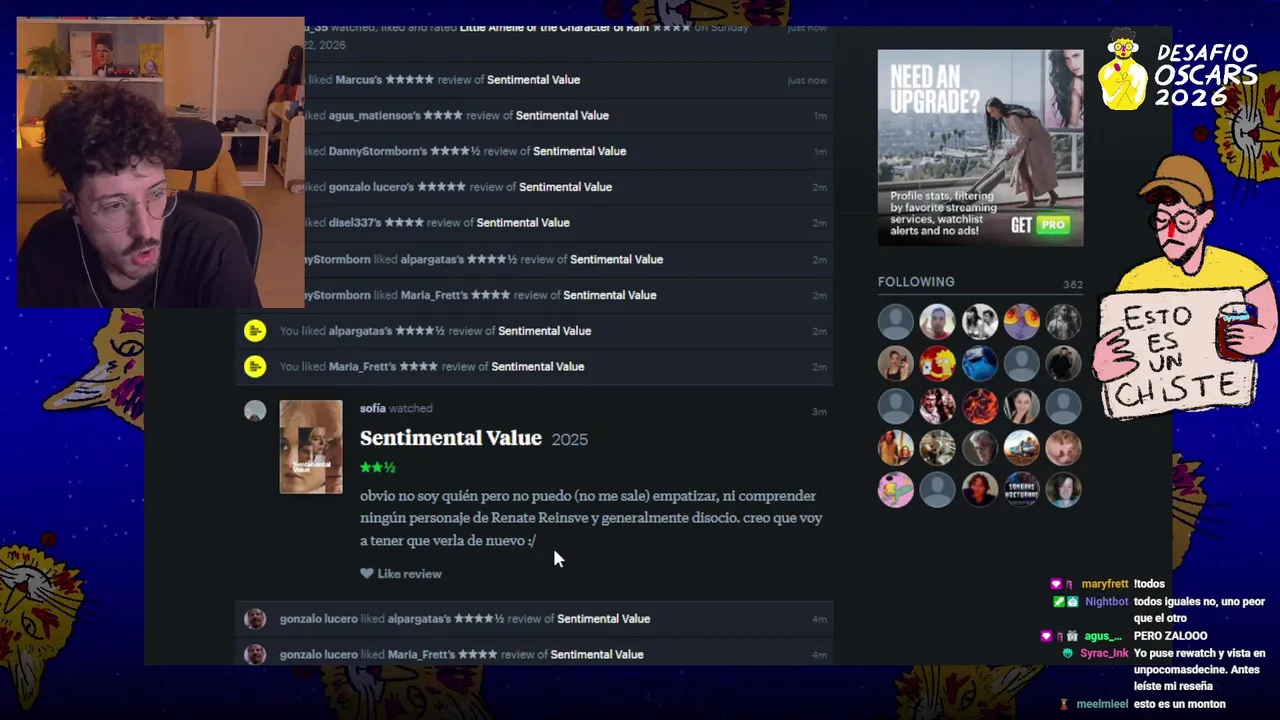Click gonzalo lucero avatar in the Maria_Frett row
Screen dimensions: 1280x720
255,654
